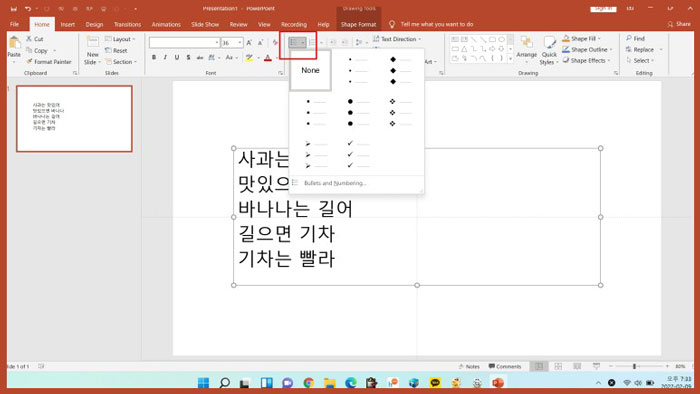Switch to the Slide Show tab
The width and height of the screenshot is (700, 394).
(205, 25)
